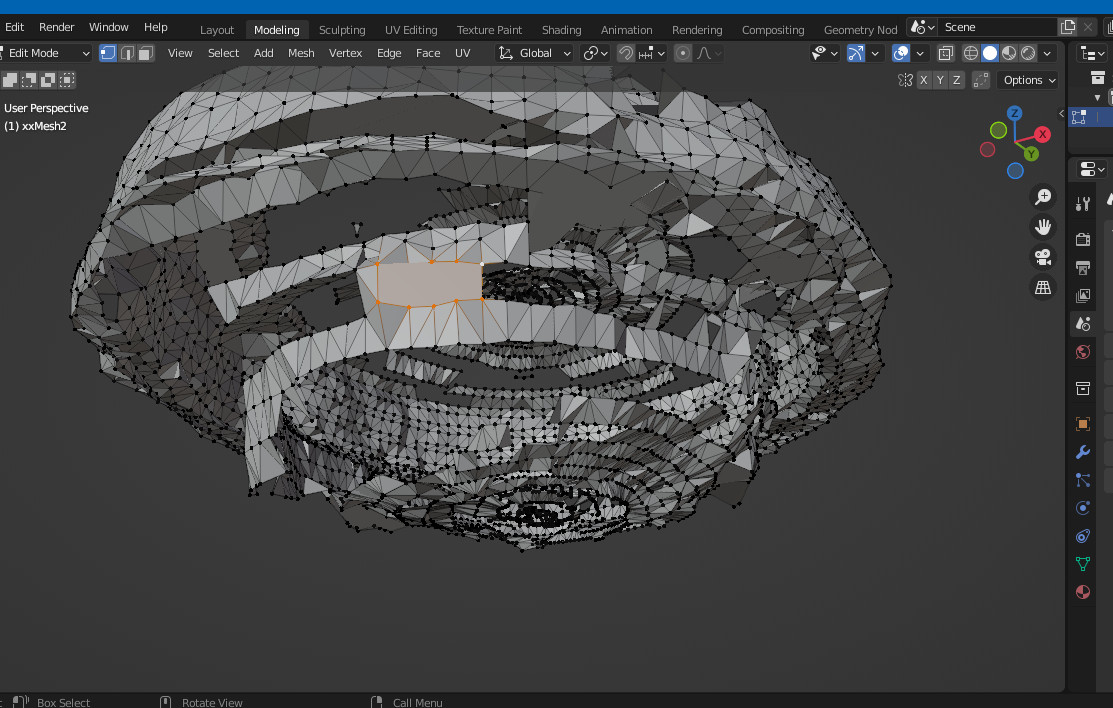Switch to the Sculpting workspace tab
The image size is (1113, 708).
click(x=342, y=29)
